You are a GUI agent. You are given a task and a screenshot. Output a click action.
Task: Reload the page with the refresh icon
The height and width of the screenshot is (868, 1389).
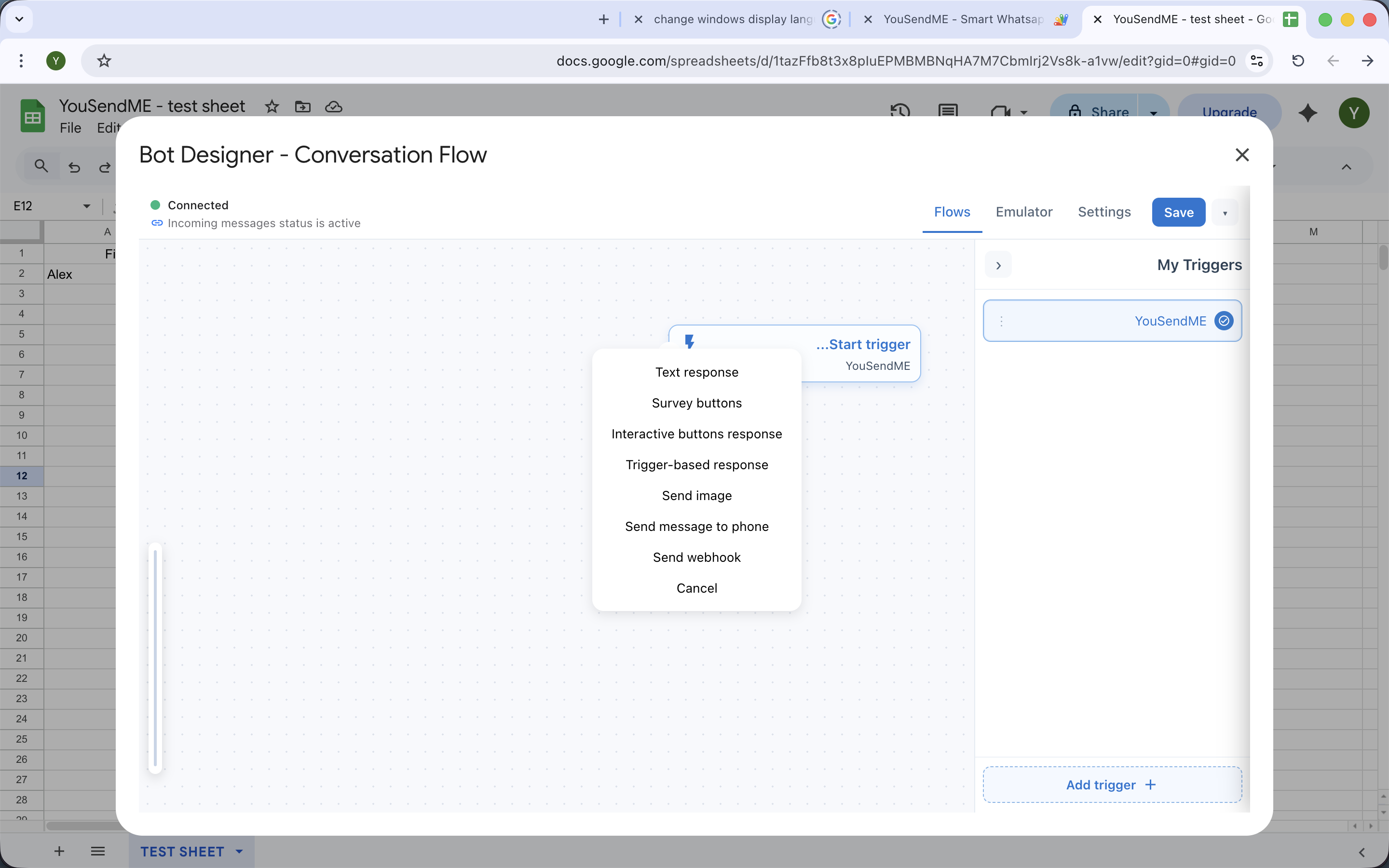[x=1298, y=61]
